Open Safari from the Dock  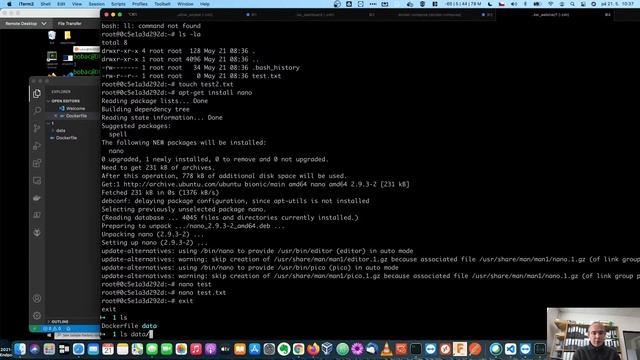[x=78, y=349]
